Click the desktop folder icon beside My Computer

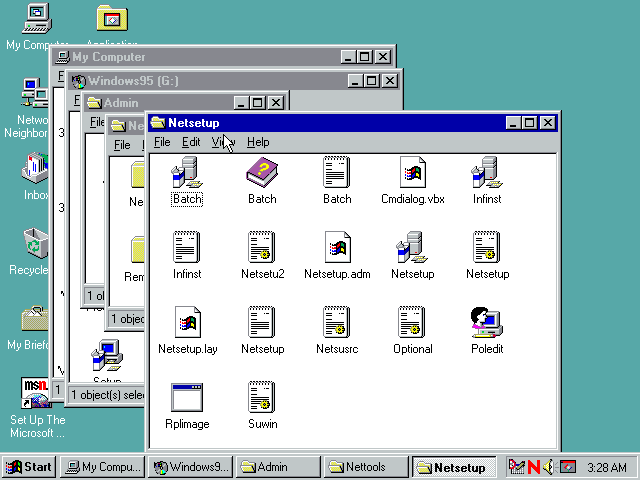pyautogui.click(x=112, y=18)
